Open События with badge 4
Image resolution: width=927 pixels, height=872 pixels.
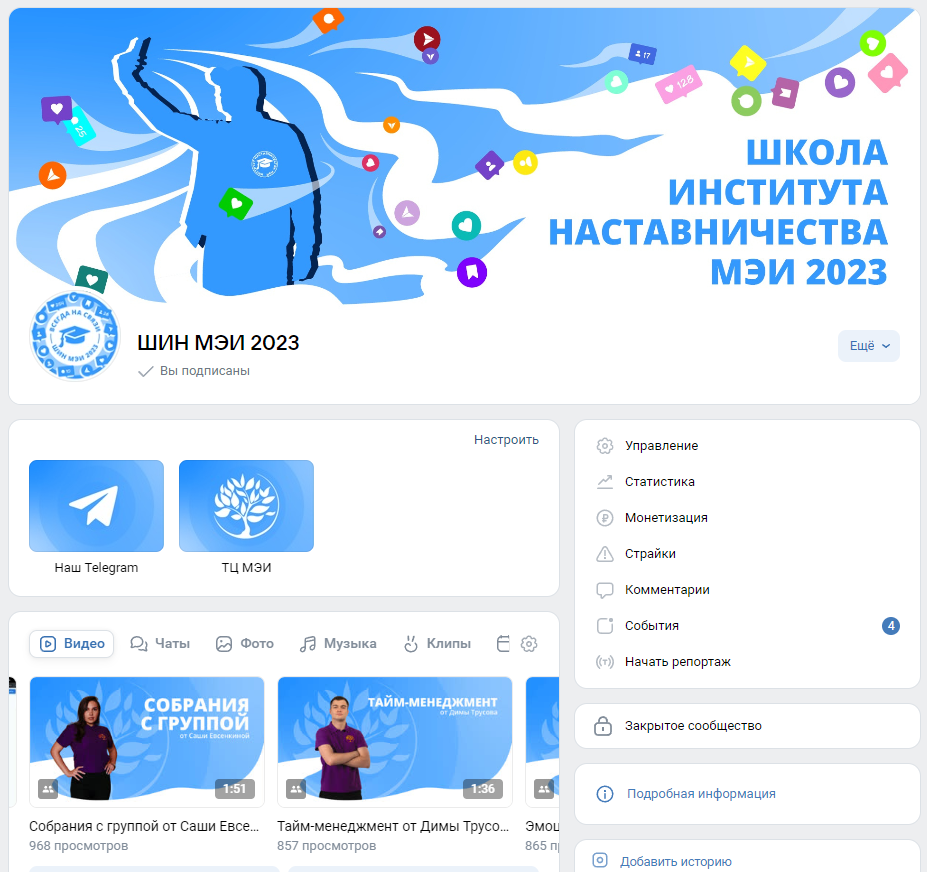(x=652, y=626)
